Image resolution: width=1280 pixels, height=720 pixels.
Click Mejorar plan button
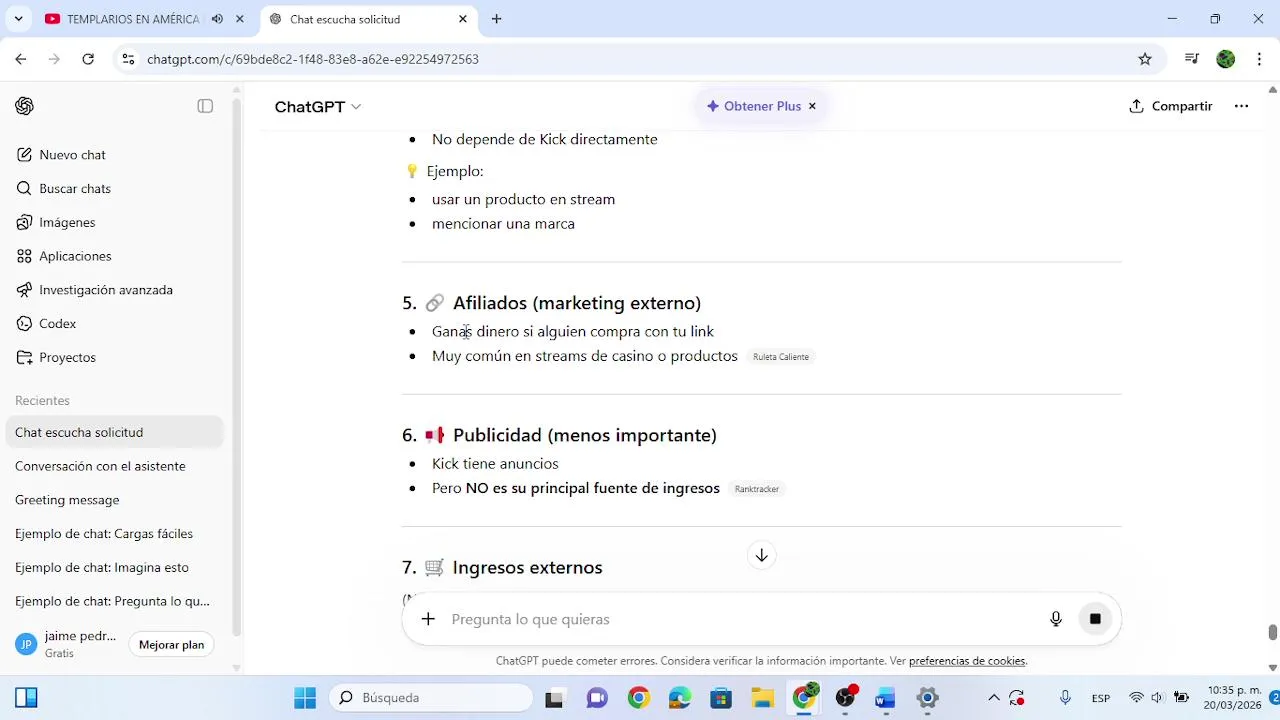click(171, 645)
